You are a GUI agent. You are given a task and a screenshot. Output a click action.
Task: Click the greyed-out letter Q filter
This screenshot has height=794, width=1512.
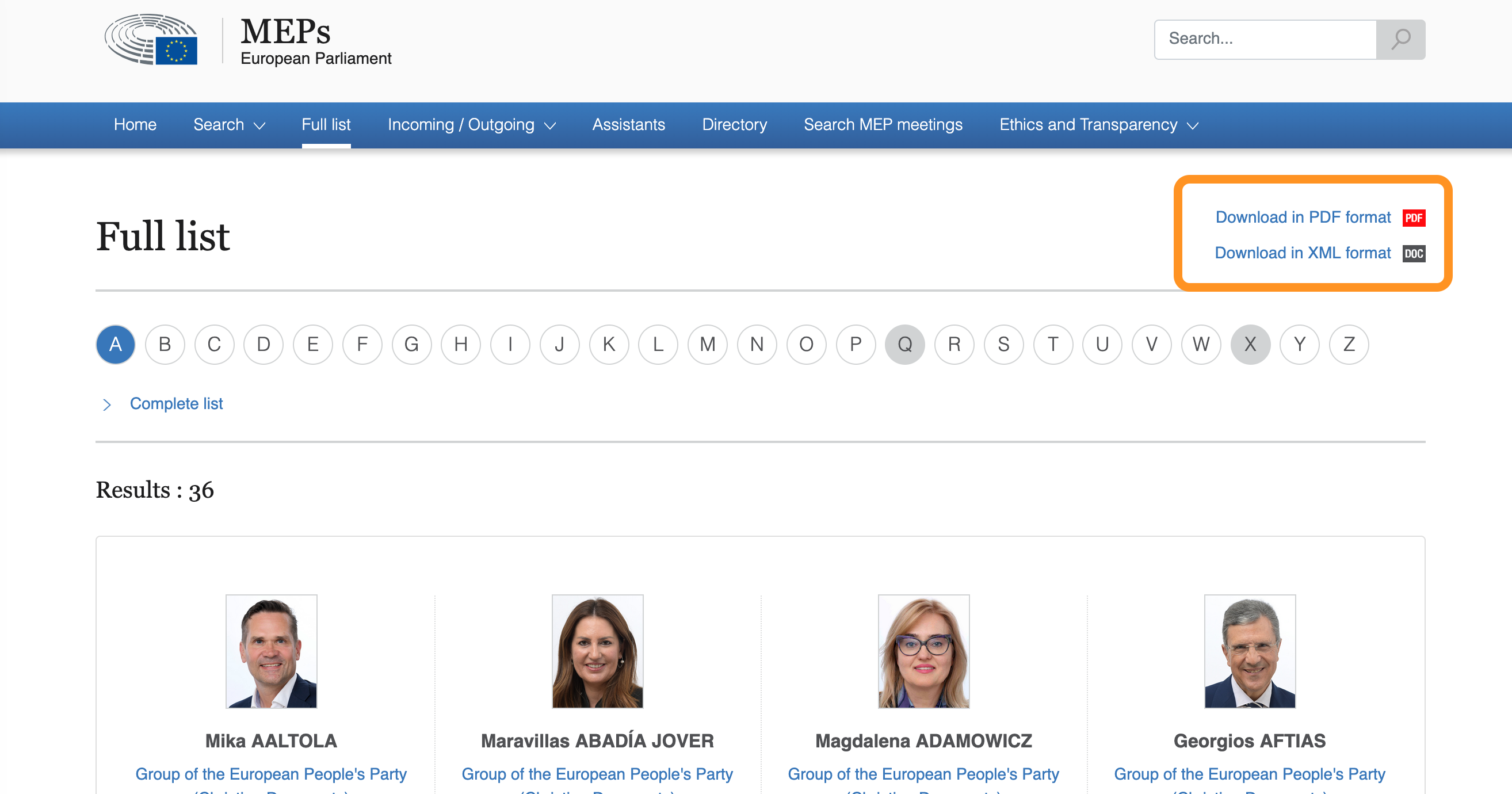coord(905,345)
